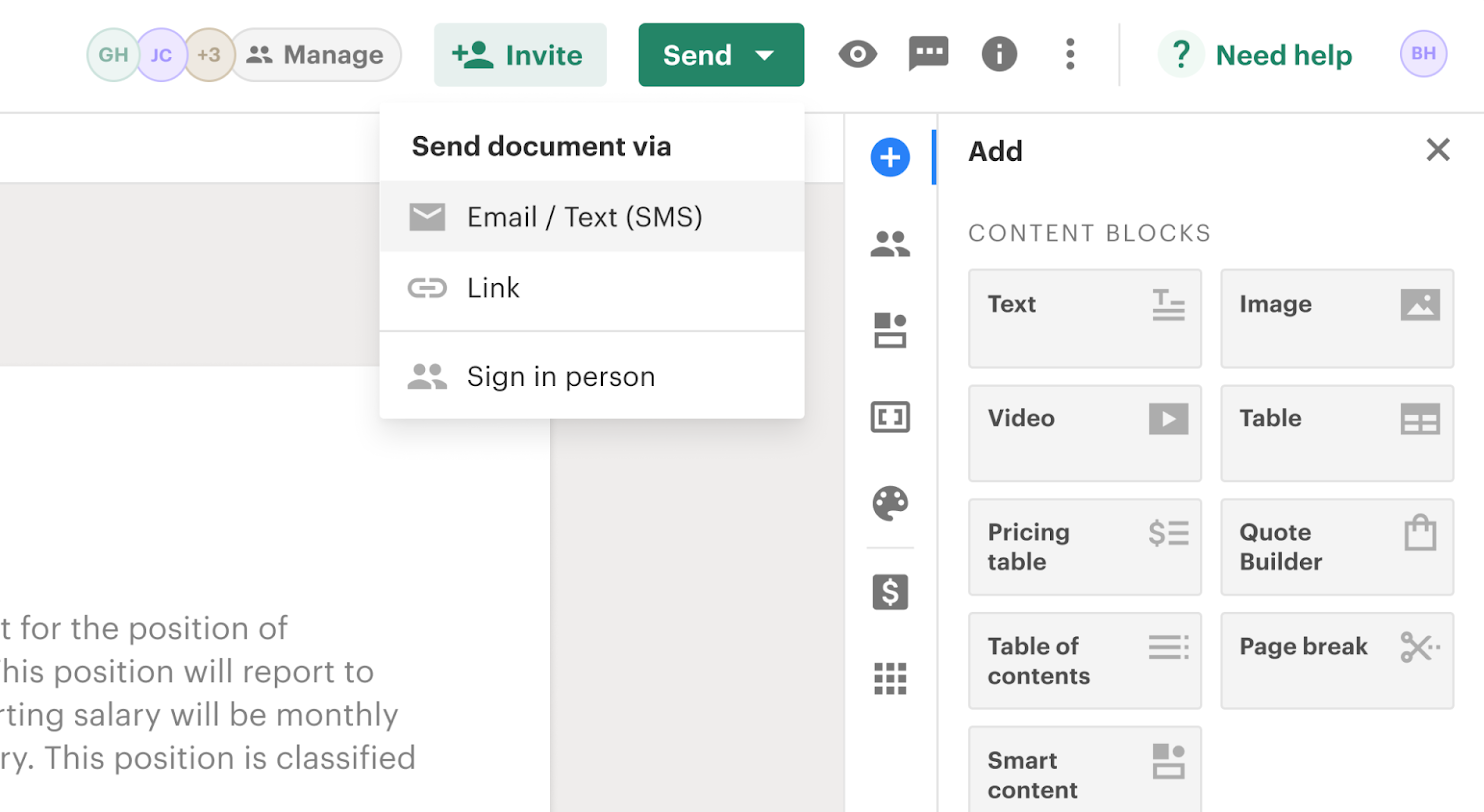
Task: Click the CONTENT BLOCKS section label
Action: pyautogui.click(x=1090, y=234)
